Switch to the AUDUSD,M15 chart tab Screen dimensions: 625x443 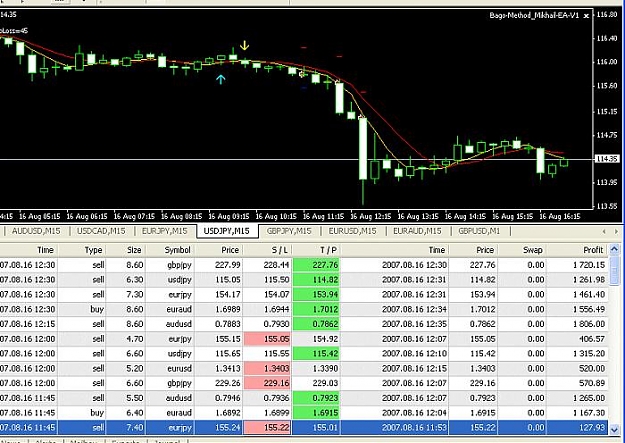tap(36, 231)
